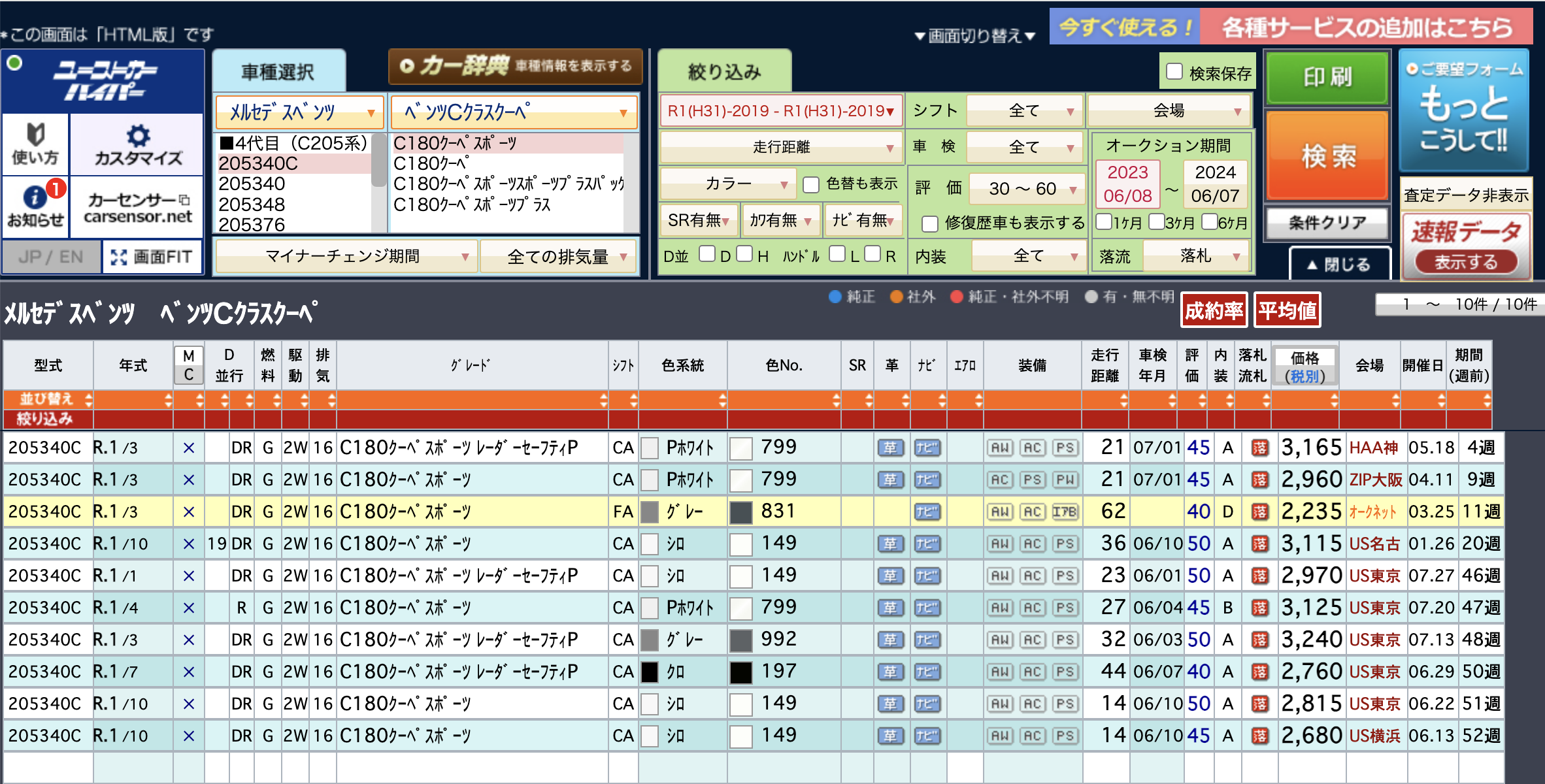Open the 使い方 usage guide icon
The image size is (1545, 784).
pyautogui.click(x=35, y=144)
